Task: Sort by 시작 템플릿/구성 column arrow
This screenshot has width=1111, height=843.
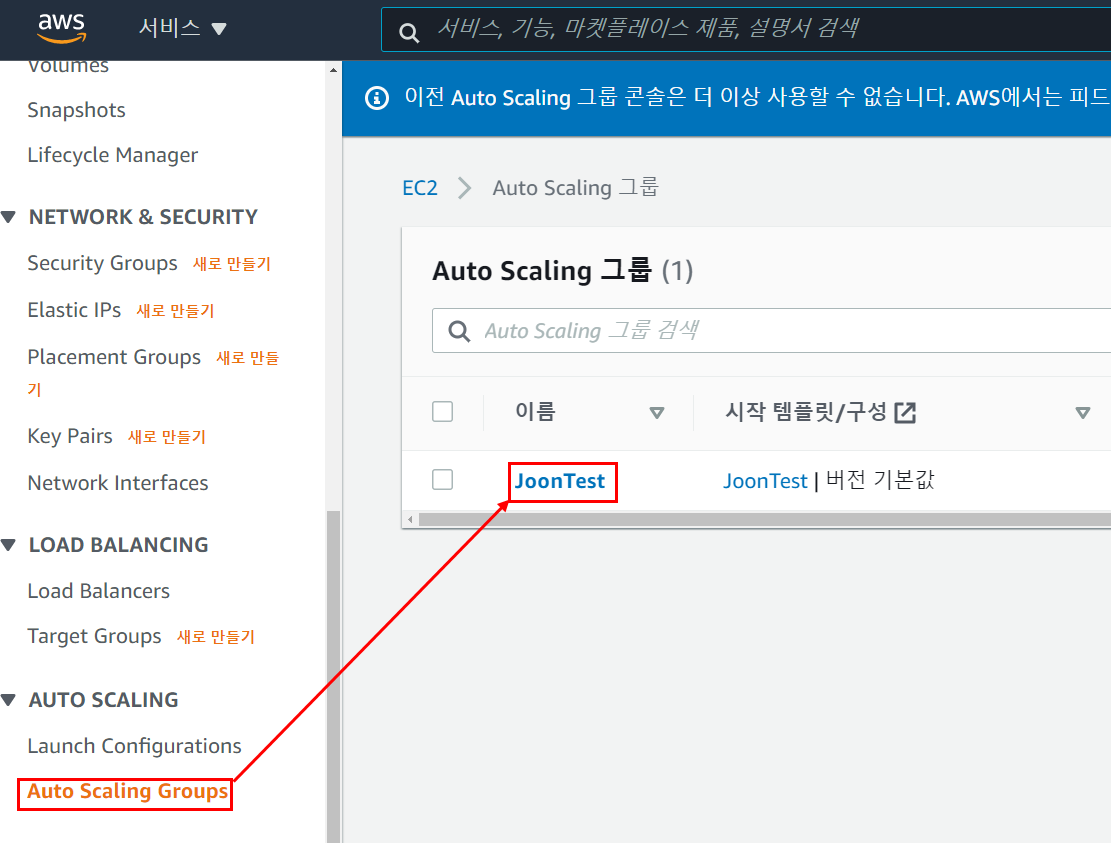Action: pos(1082,412)
